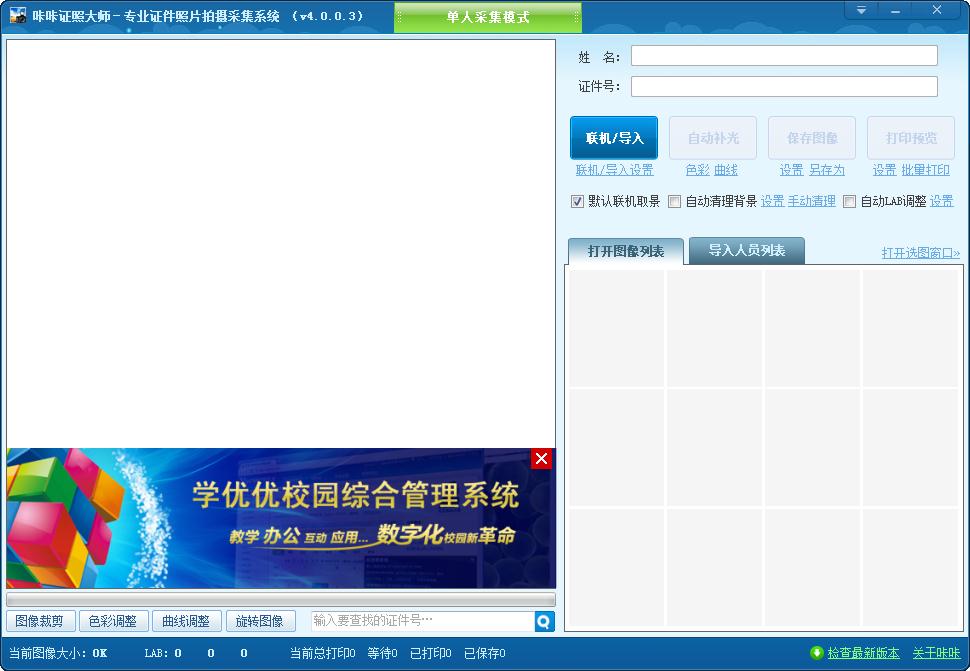The width and height of the screenshot is (970, 671).
Task: Click the 联机/导入 connect button
Action: click(613, 138)
